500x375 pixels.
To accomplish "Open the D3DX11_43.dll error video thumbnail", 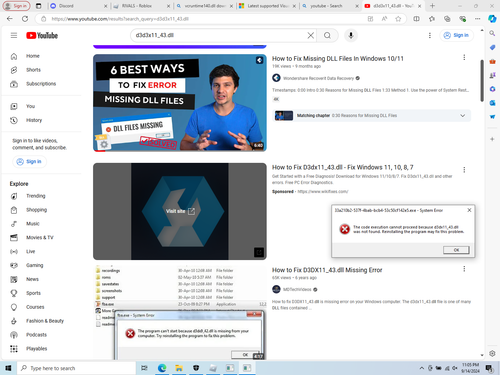I will click(x=180, y=313).
